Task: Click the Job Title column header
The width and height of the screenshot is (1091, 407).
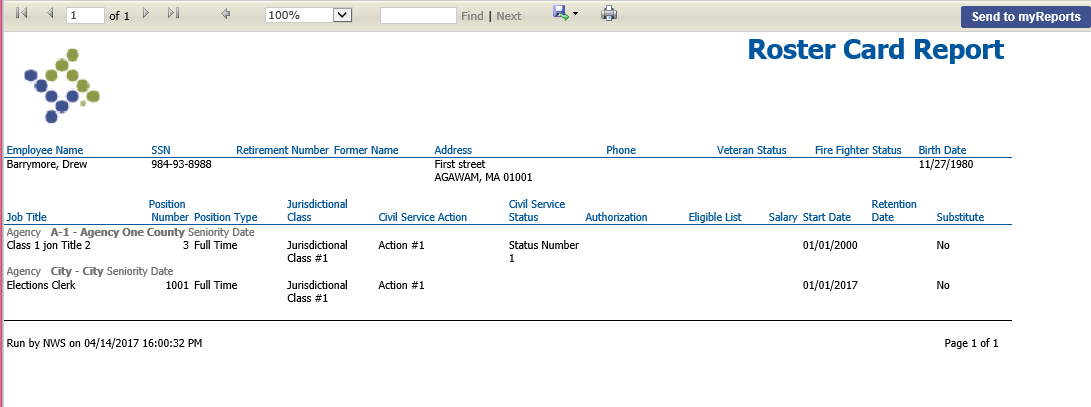Action: (x=26, y=217)
